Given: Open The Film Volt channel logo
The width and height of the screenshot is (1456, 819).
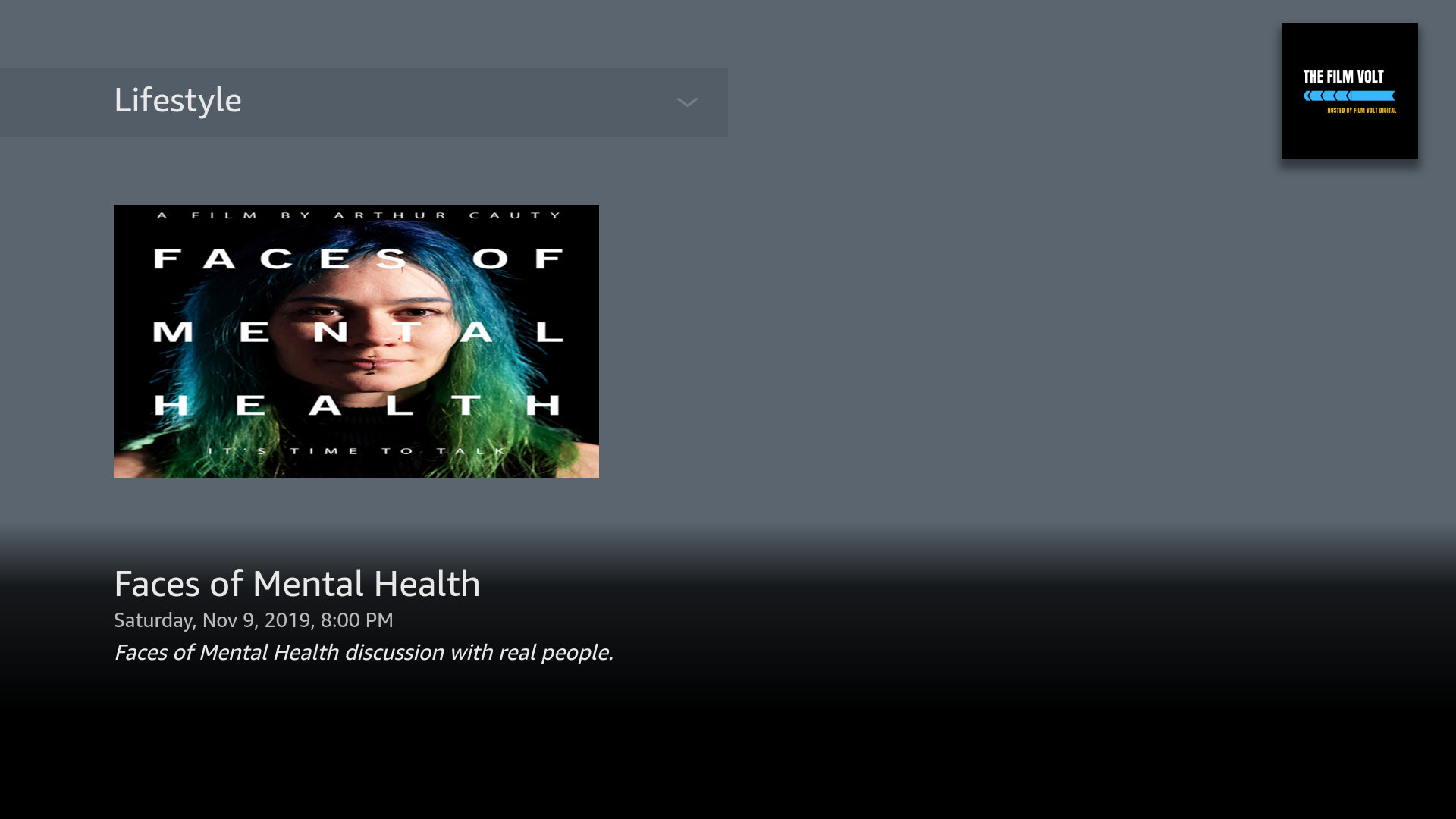Looking at the screenshot, I should click(x=1350, y=91).
